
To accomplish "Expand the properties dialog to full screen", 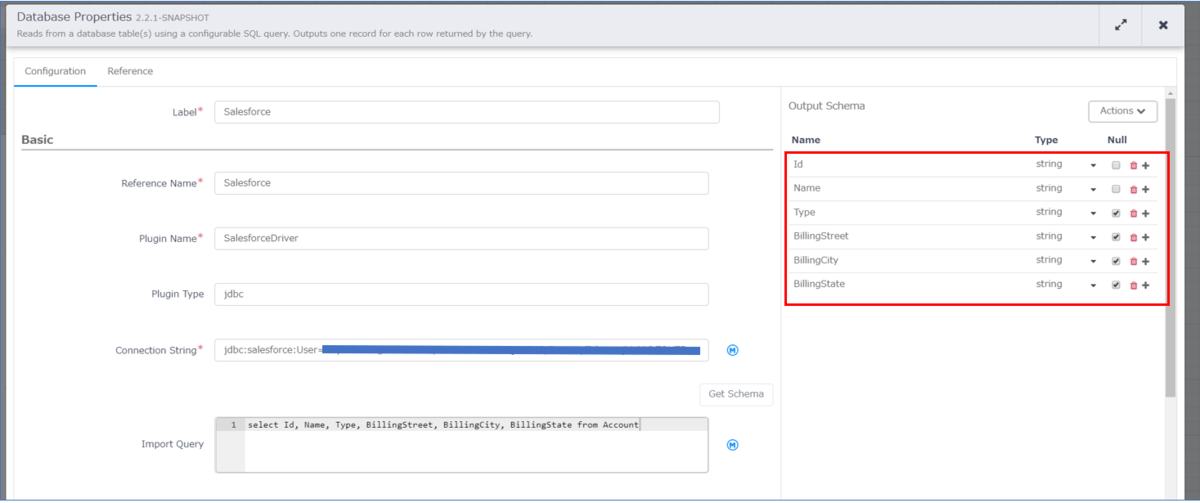I will coord(1121,25).
